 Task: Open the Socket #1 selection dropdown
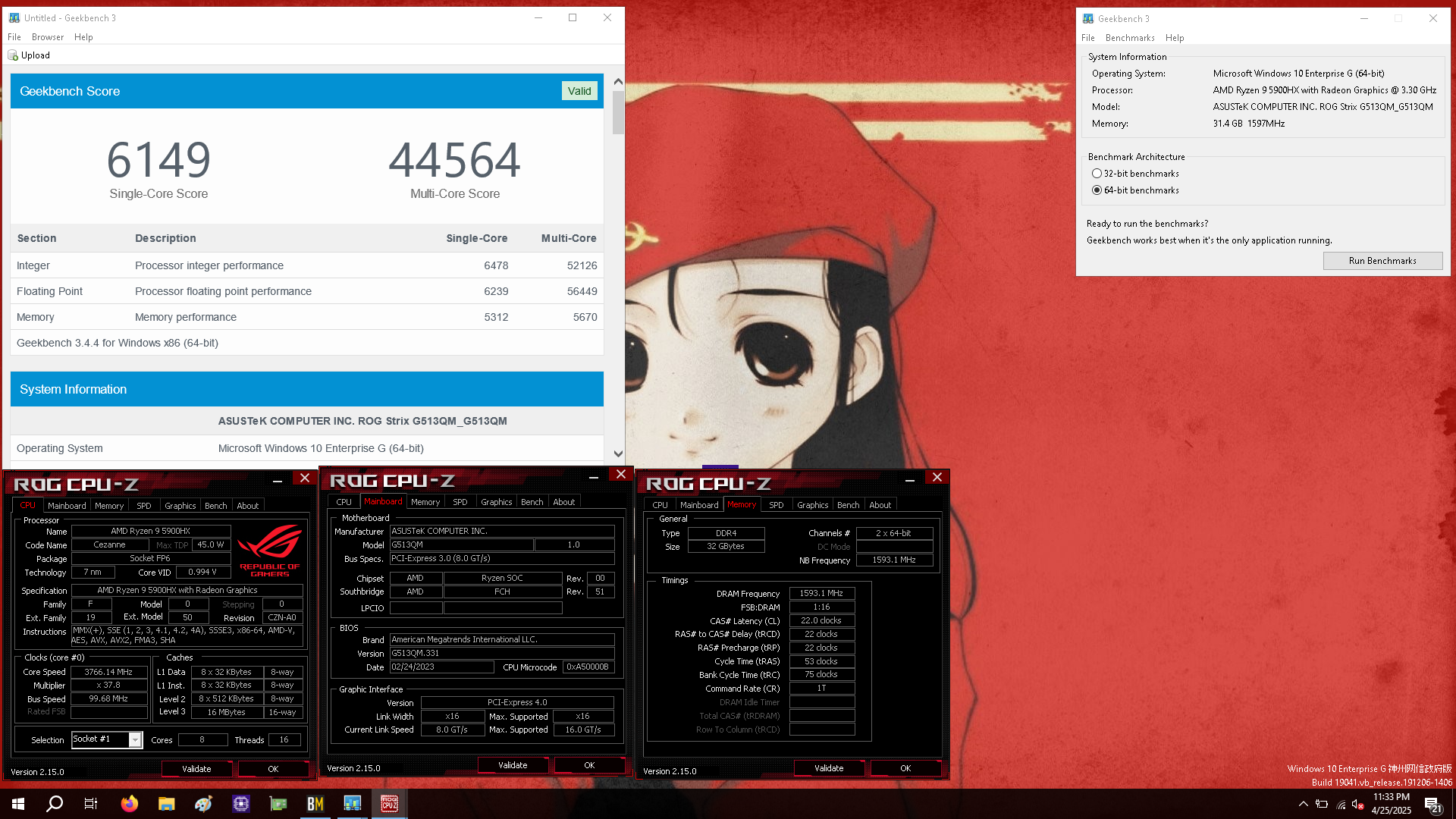click(135, 739)
